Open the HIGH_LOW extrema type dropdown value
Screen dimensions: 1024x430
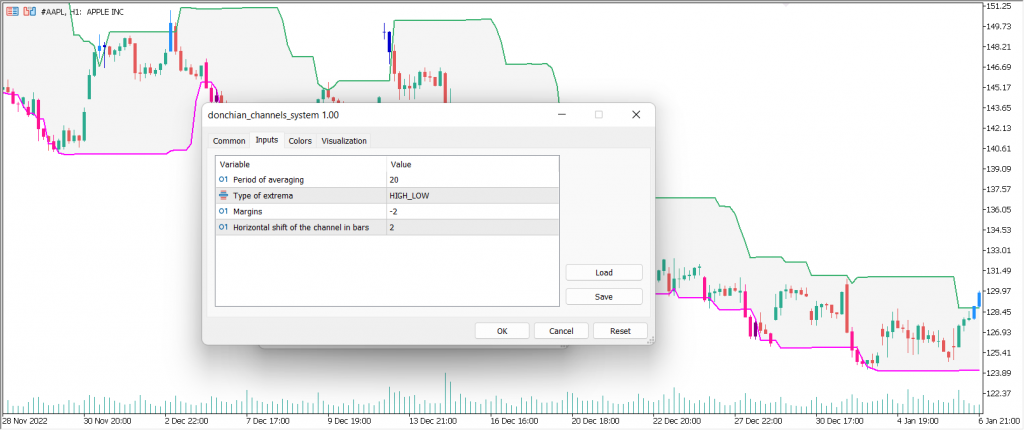click(470, 195)
